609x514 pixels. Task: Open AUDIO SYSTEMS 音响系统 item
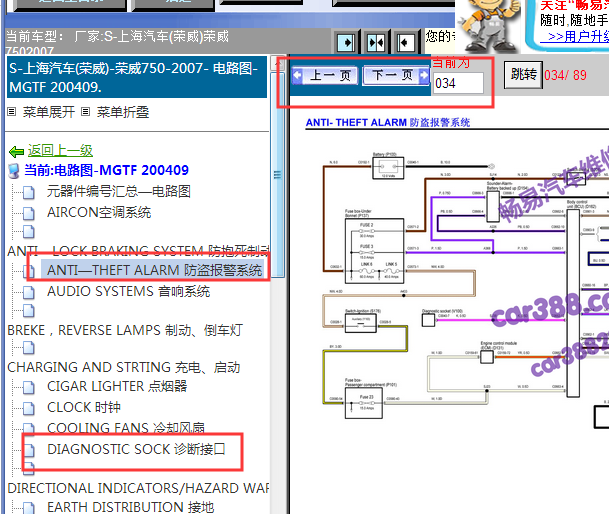coord(129,291)
